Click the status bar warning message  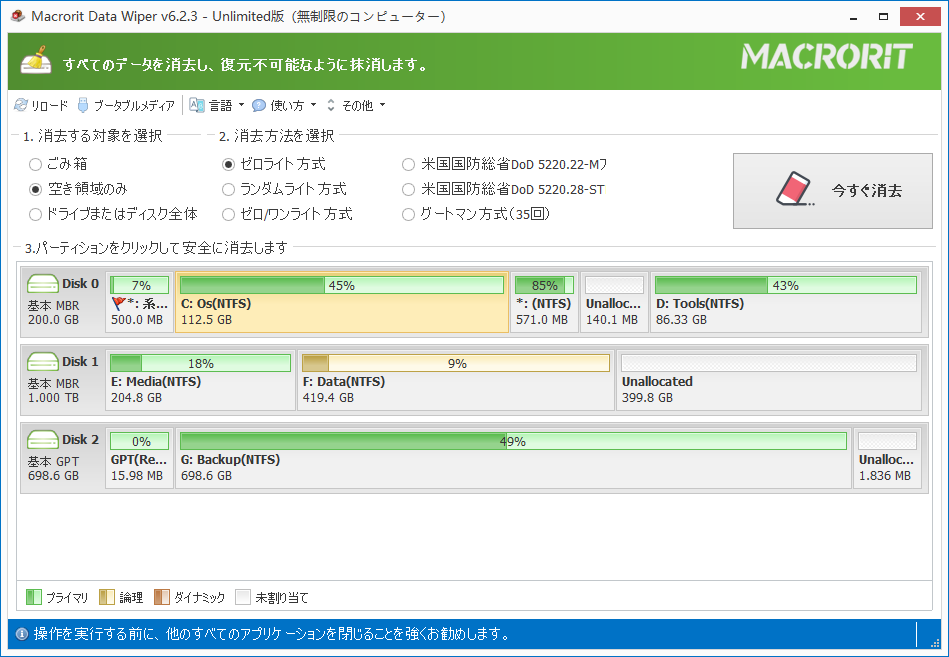[x=272, y=634]
